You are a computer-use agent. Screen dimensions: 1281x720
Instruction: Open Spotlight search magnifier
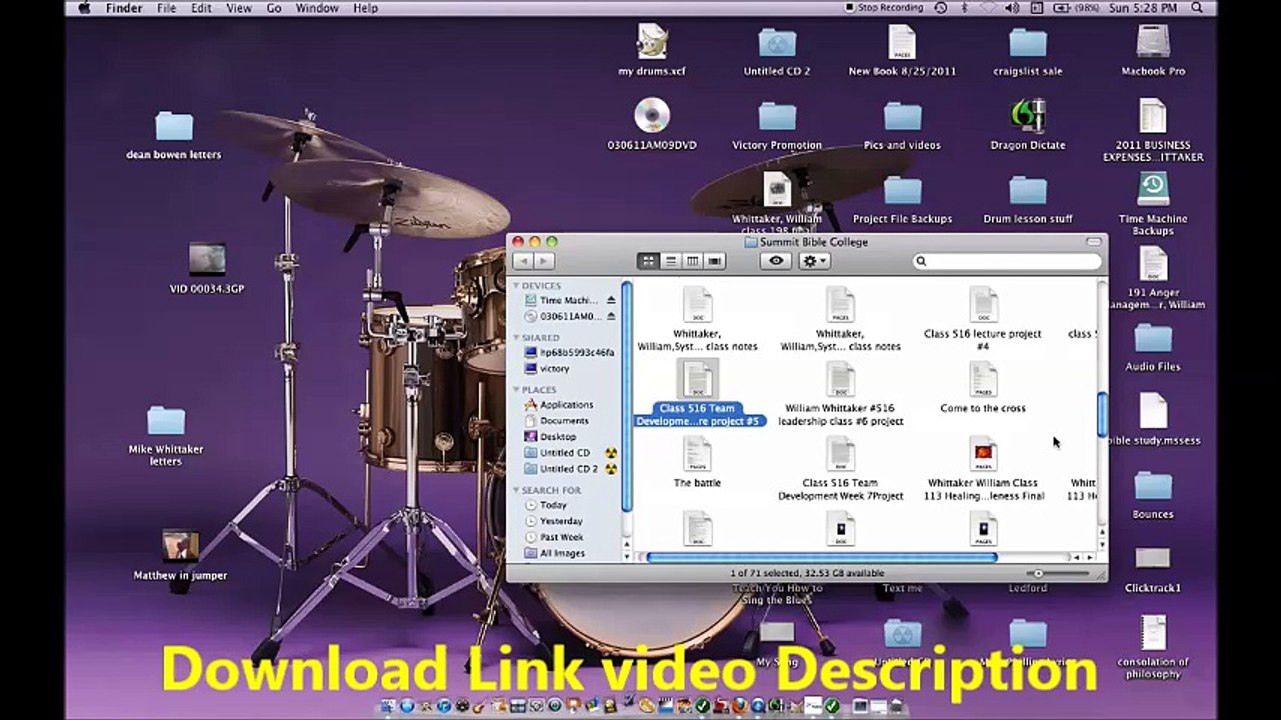click(x=1197, y=8)
